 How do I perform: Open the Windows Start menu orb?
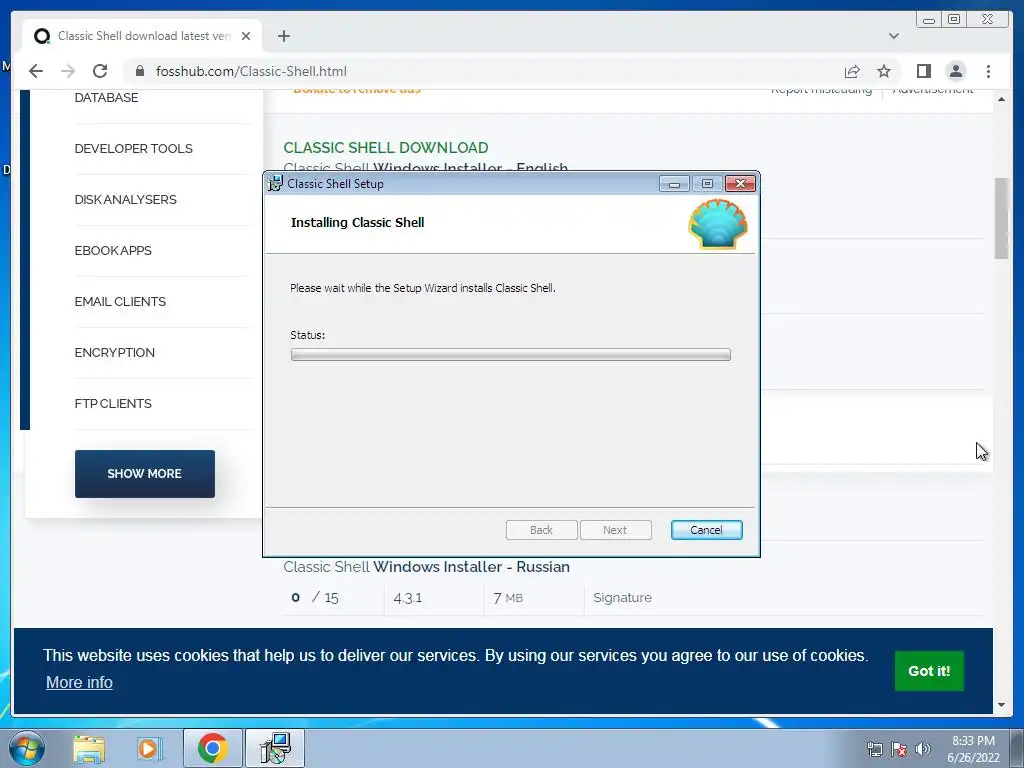coord(27,748)
